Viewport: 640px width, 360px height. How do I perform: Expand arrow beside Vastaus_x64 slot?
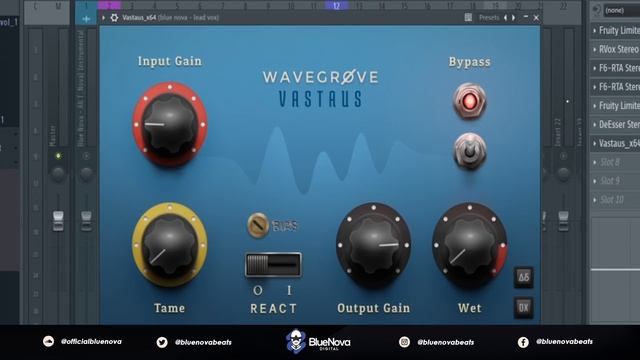tap(595, 143)
